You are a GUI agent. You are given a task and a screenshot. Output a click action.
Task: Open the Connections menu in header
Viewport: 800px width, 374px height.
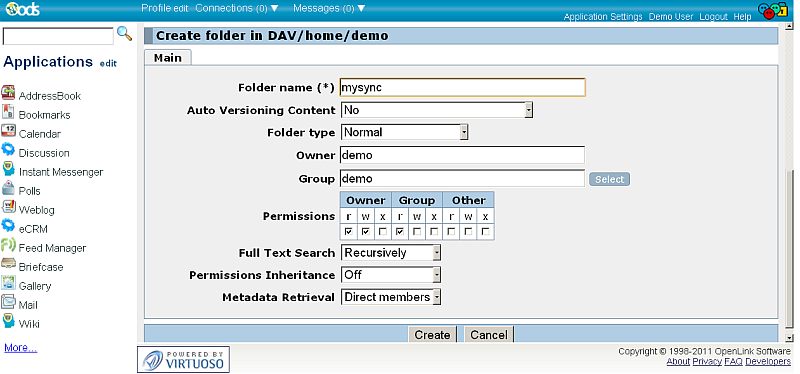point(237,8)
